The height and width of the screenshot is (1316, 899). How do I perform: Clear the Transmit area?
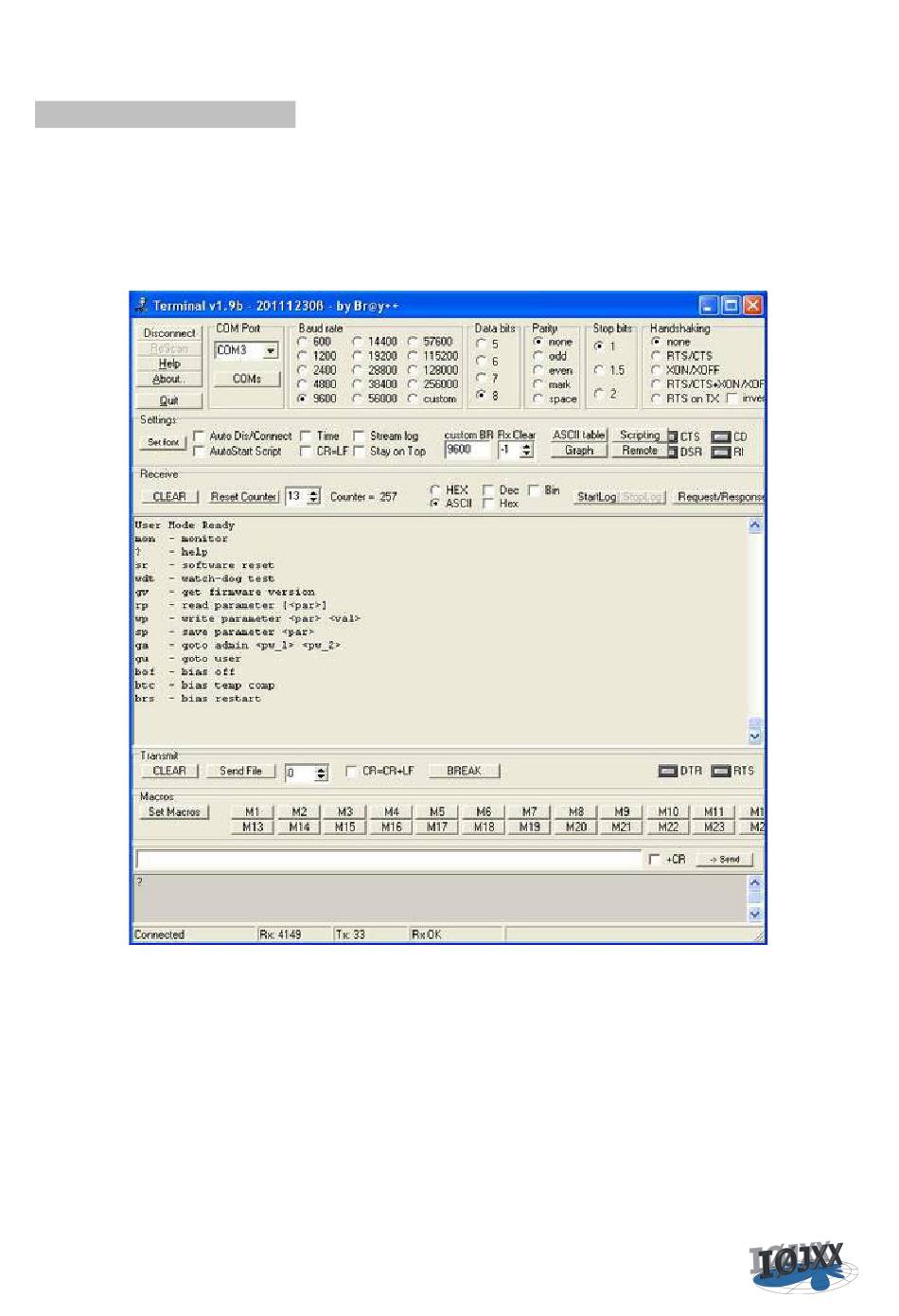point(169,771)
